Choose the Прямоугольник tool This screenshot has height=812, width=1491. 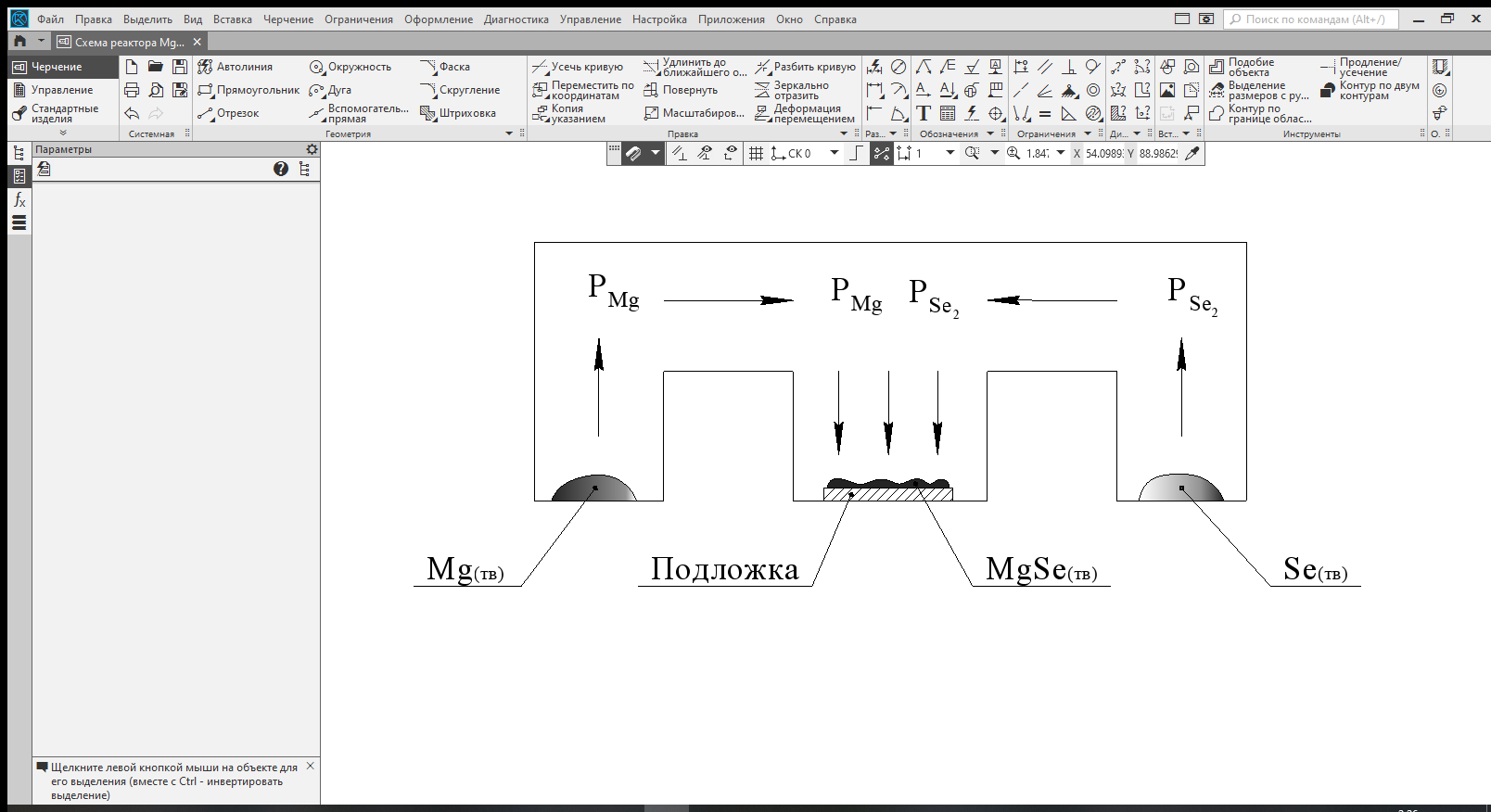[x=248, y=90]
